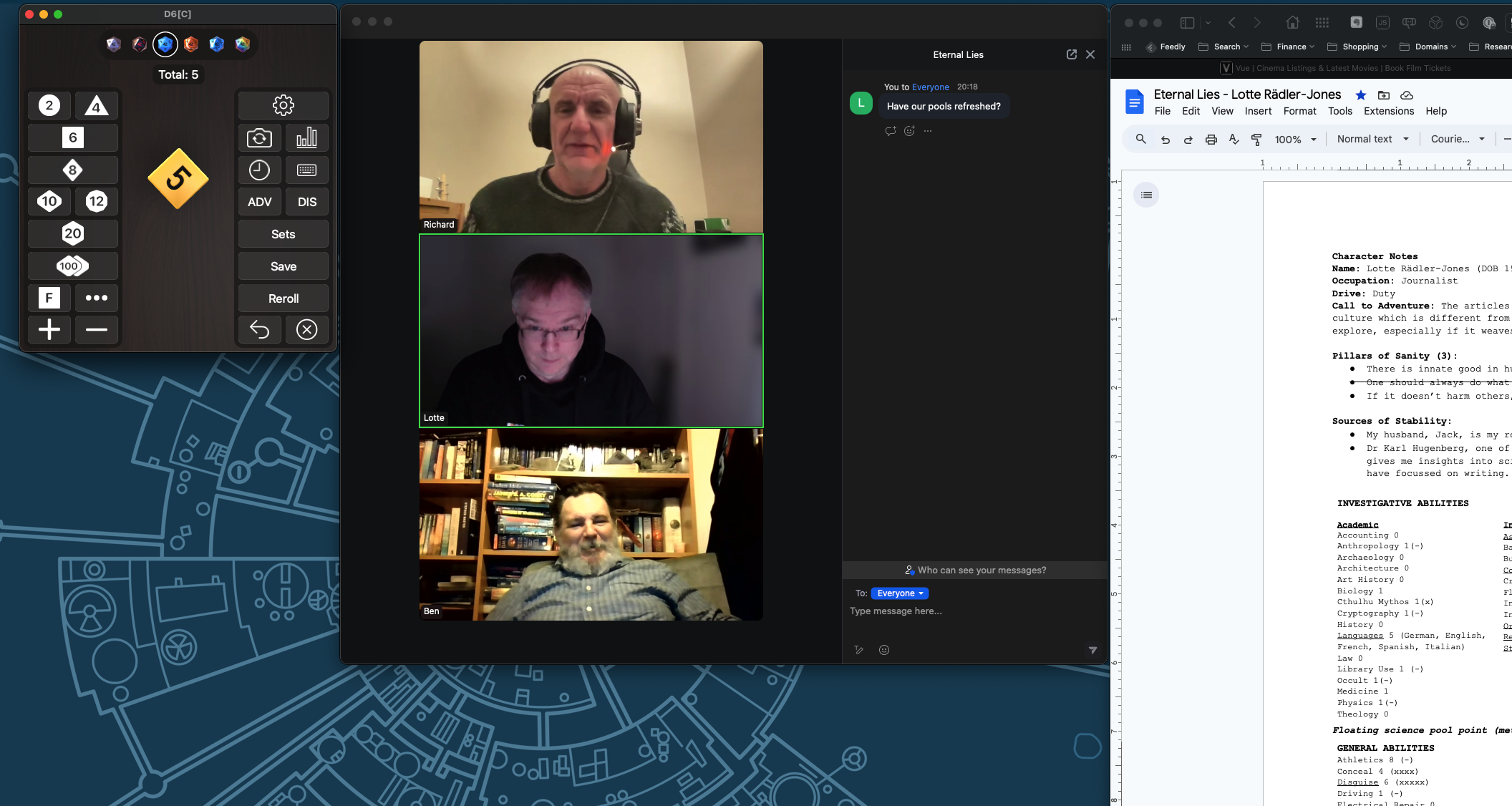Flip a d2 coin die

click(49, 106)
